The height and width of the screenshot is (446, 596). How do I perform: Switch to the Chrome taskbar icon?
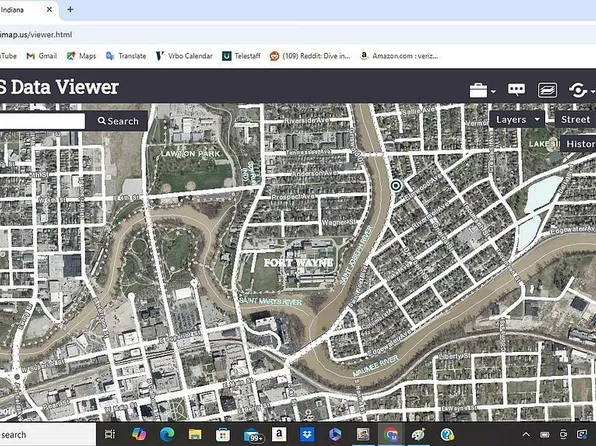[391, 434]
